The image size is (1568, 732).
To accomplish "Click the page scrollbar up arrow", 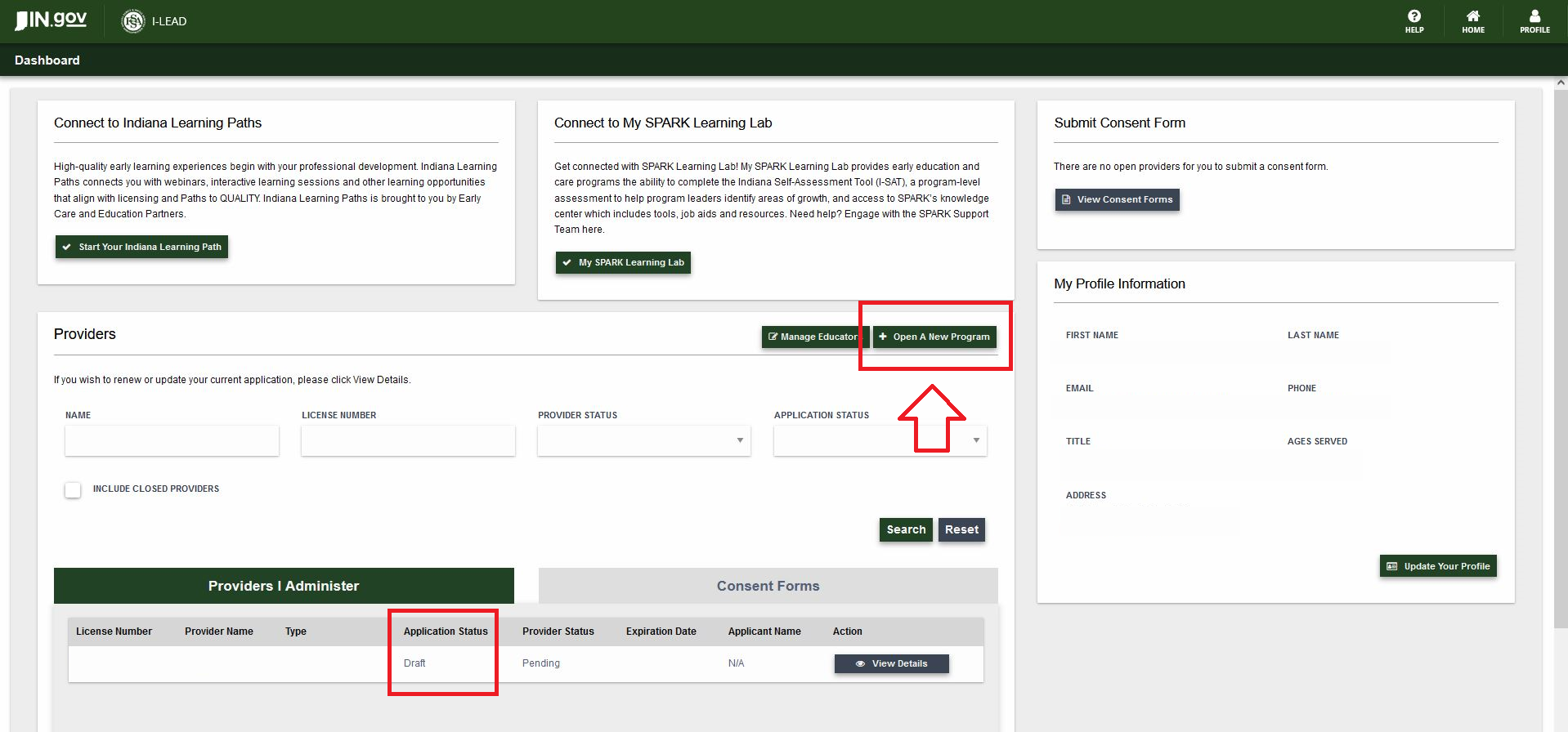I will 1560,83.
